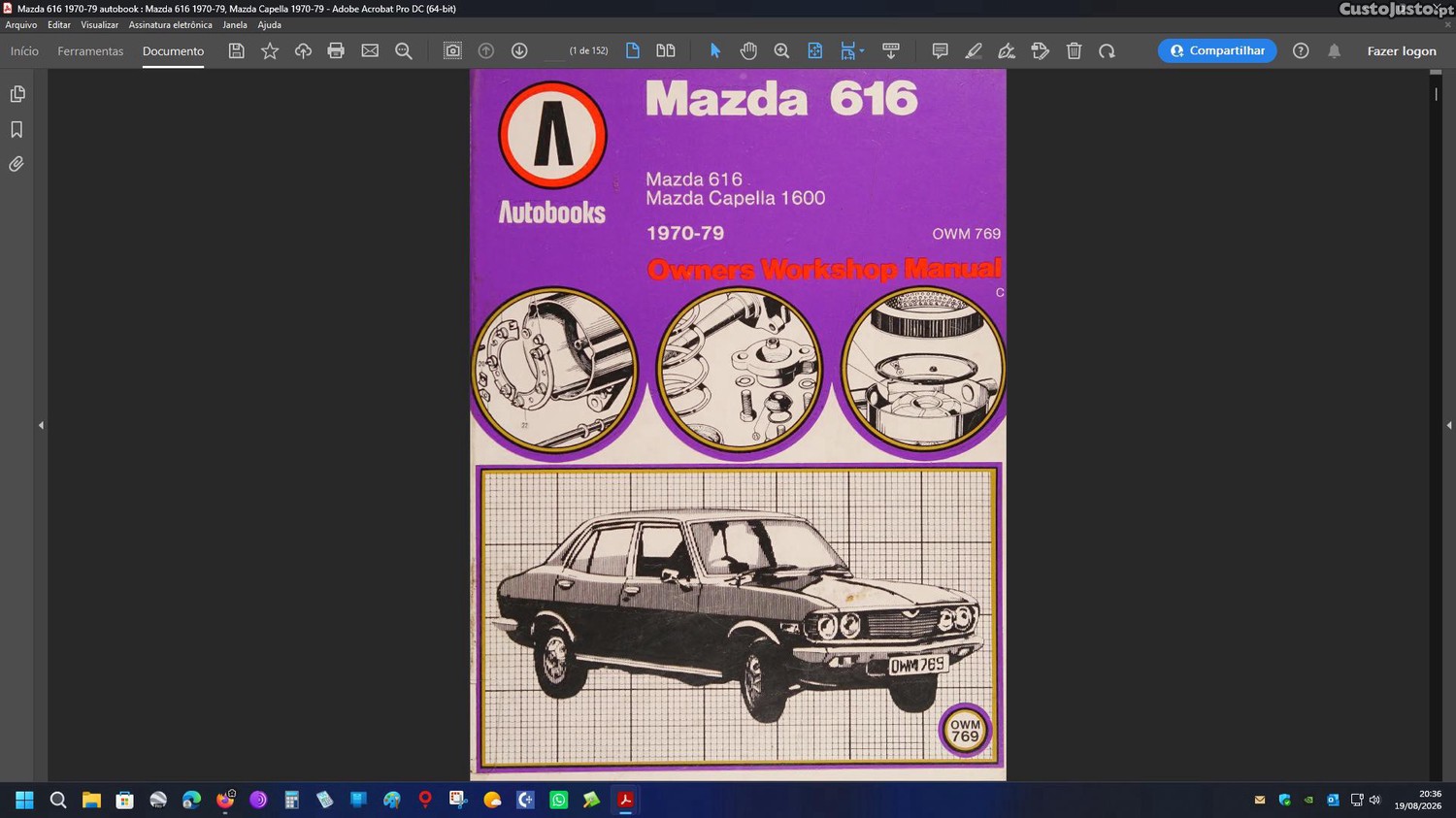Open the Assinatura eletrônica menu
Screen dimensions: 1456x818
170,25
